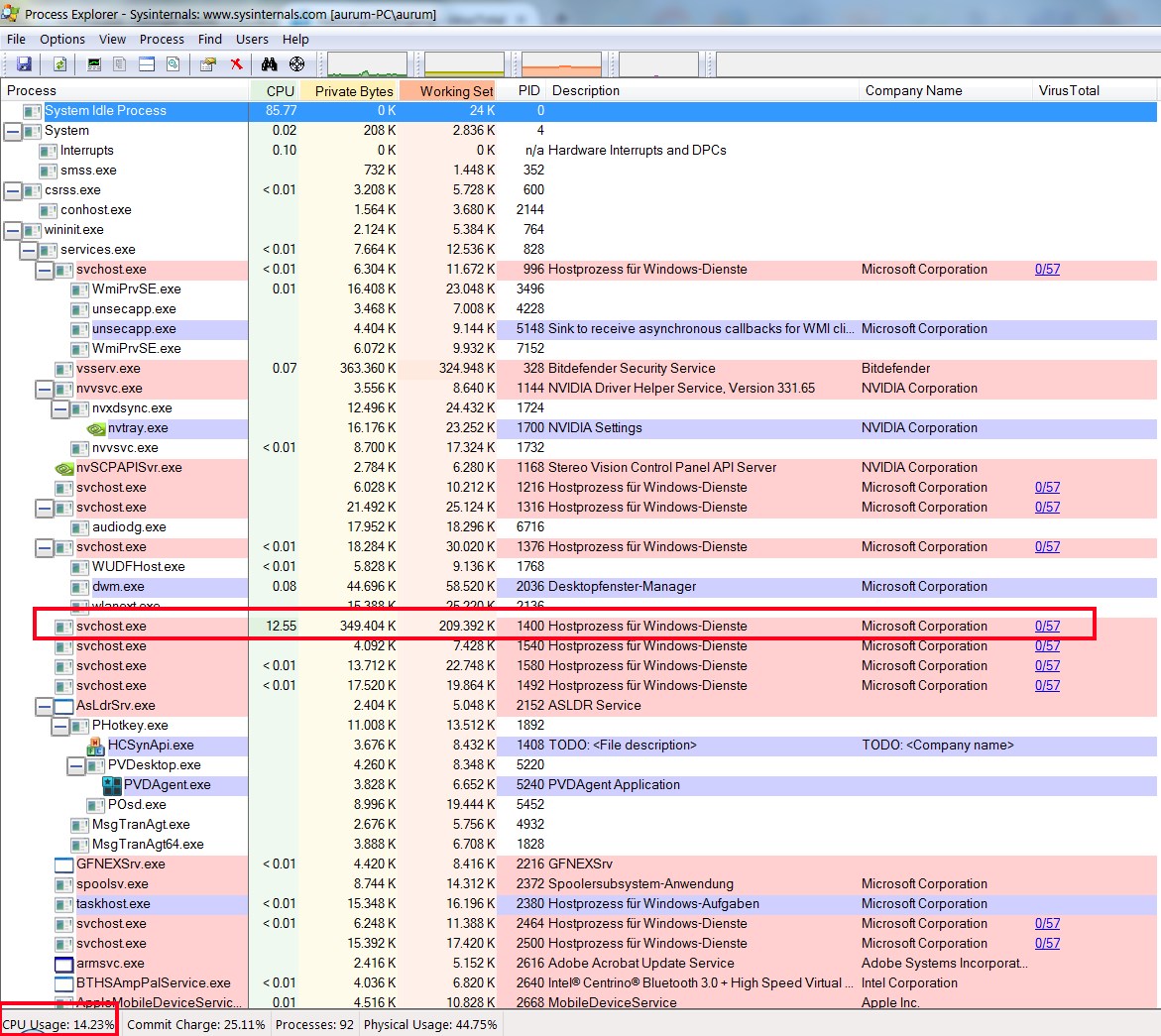
Task: Open the Find menu
Action: pyautogui.click(x=209, y=40)
